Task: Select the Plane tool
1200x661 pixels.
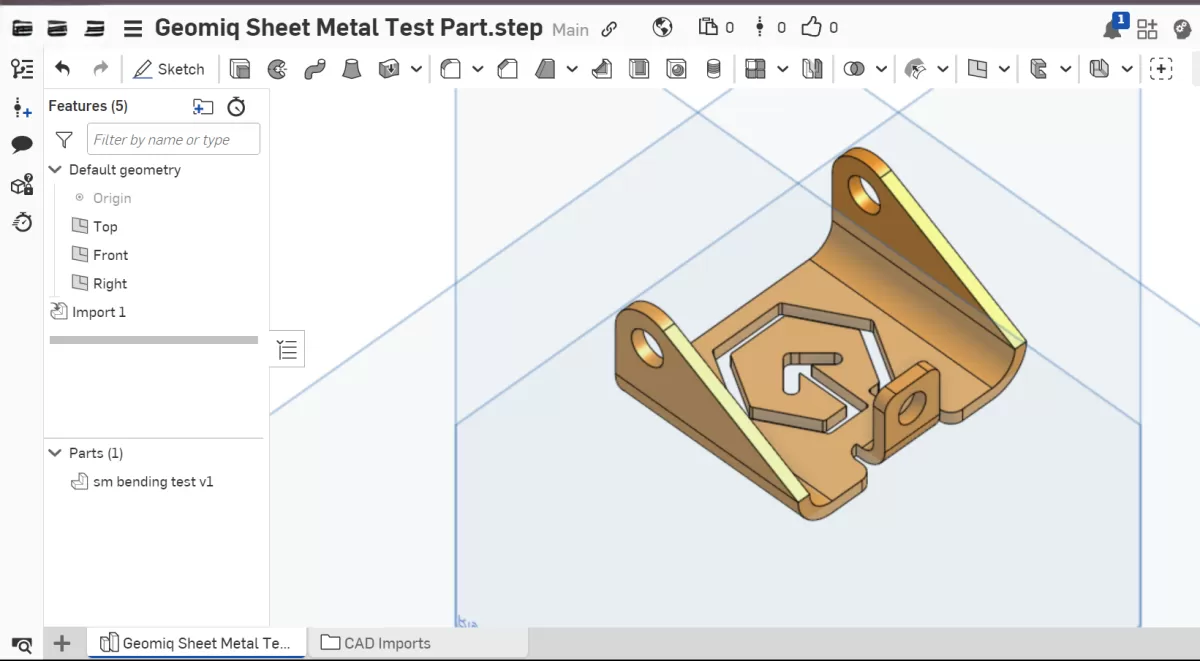Action: pos(978,69)
